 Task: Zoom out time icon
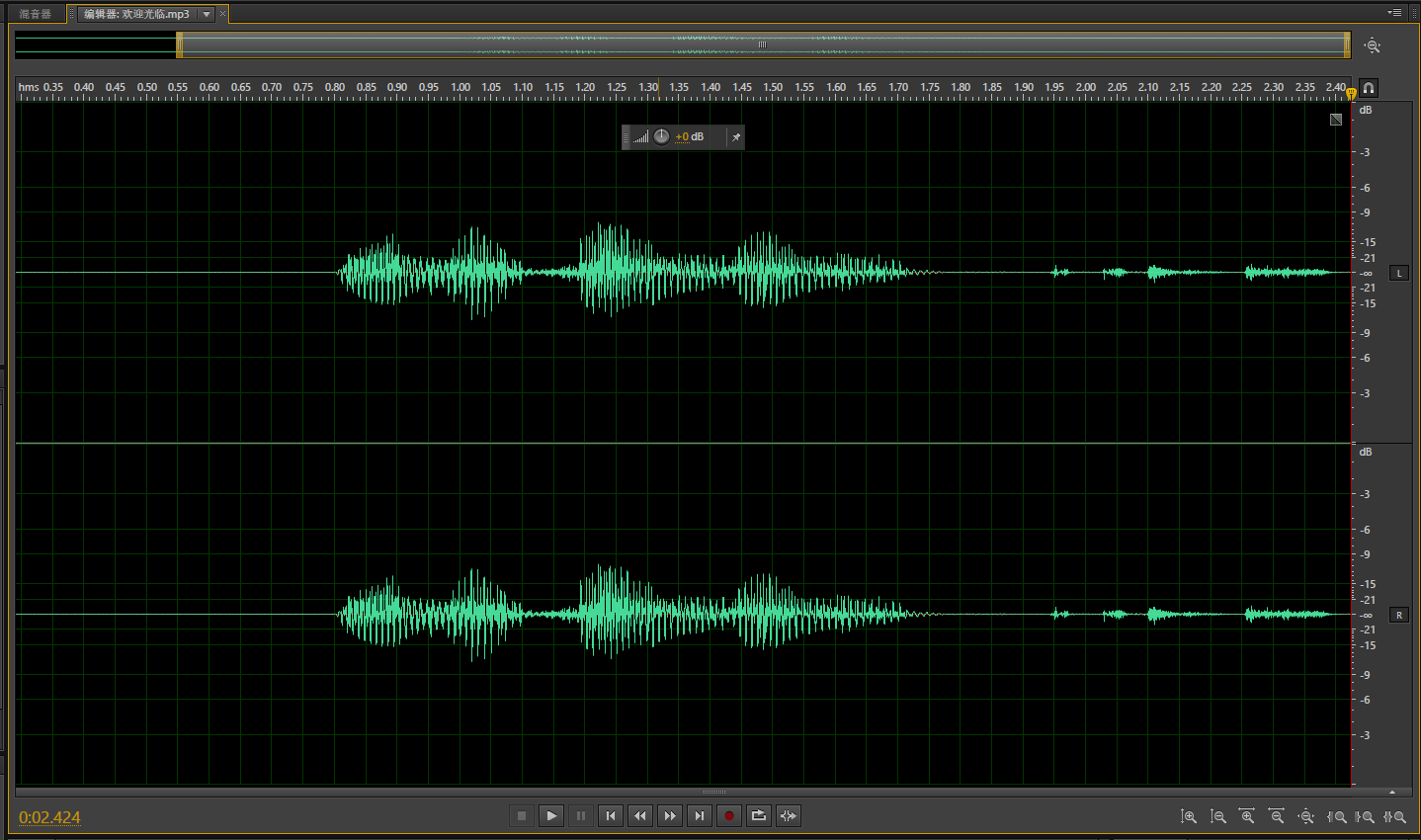[1277, 816]
